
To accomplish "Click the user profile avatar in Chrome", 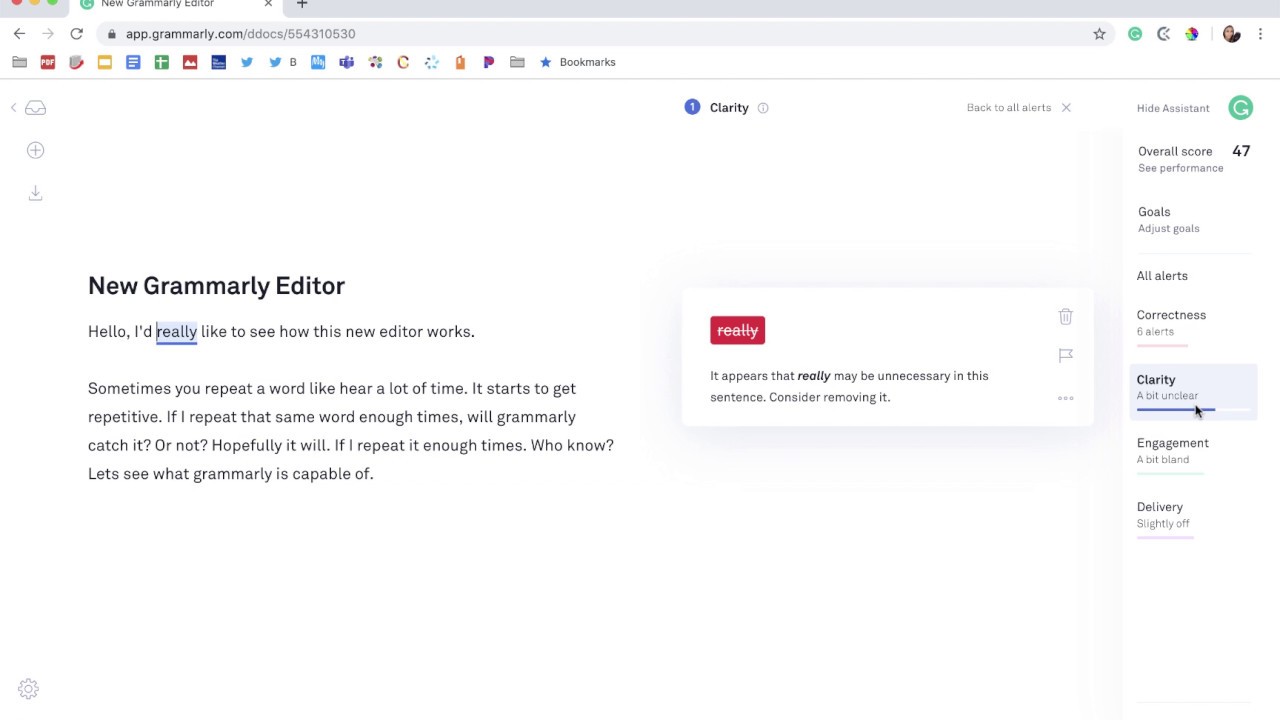I will [1231, 34].
